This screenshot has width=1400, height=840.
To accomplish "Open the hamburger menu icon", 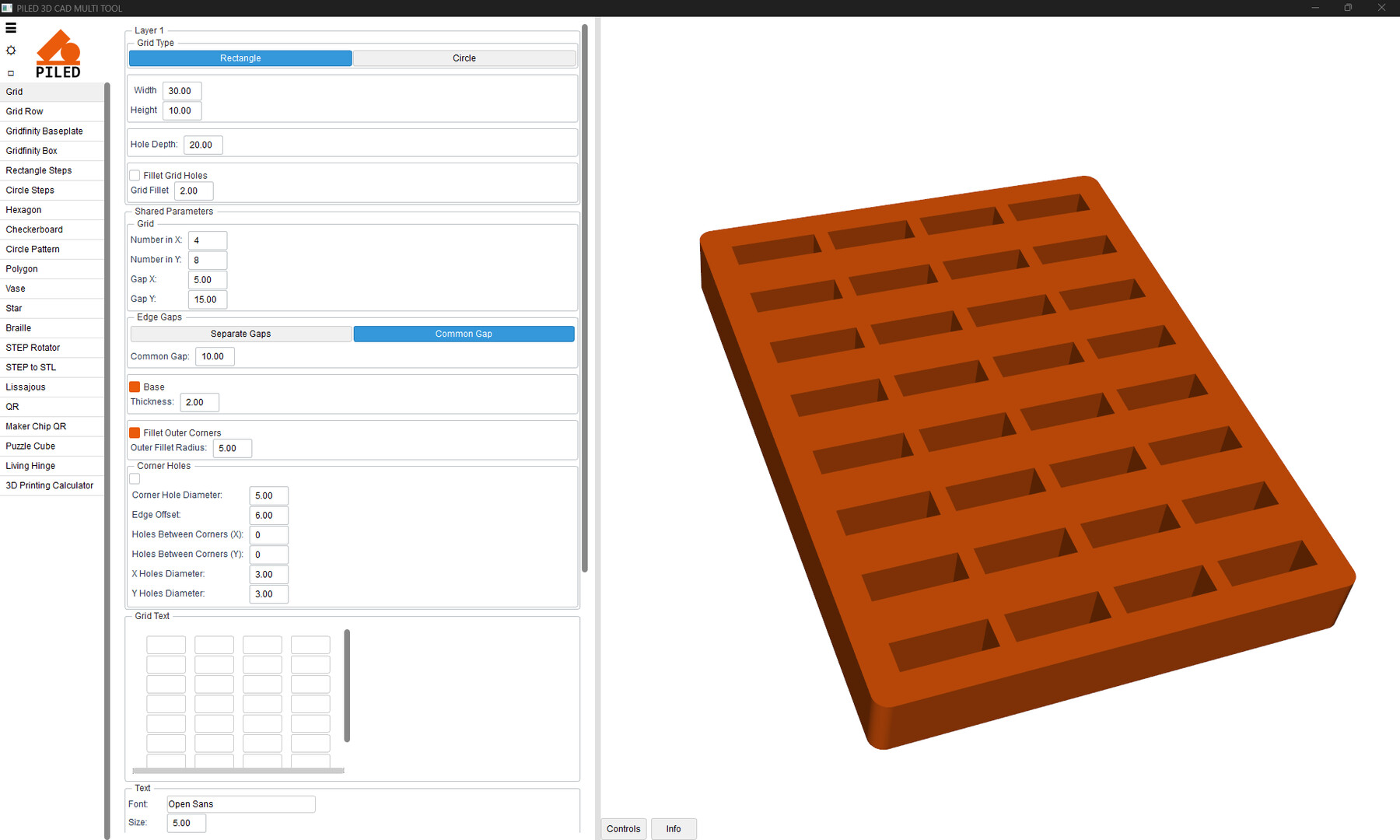I will coord(11,28).
